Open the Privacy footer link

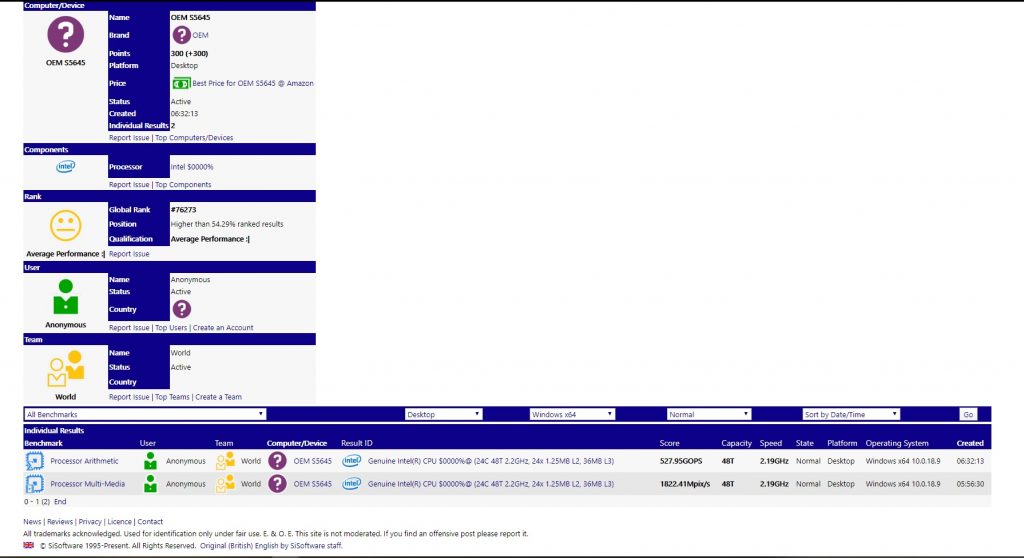point(90,522)
